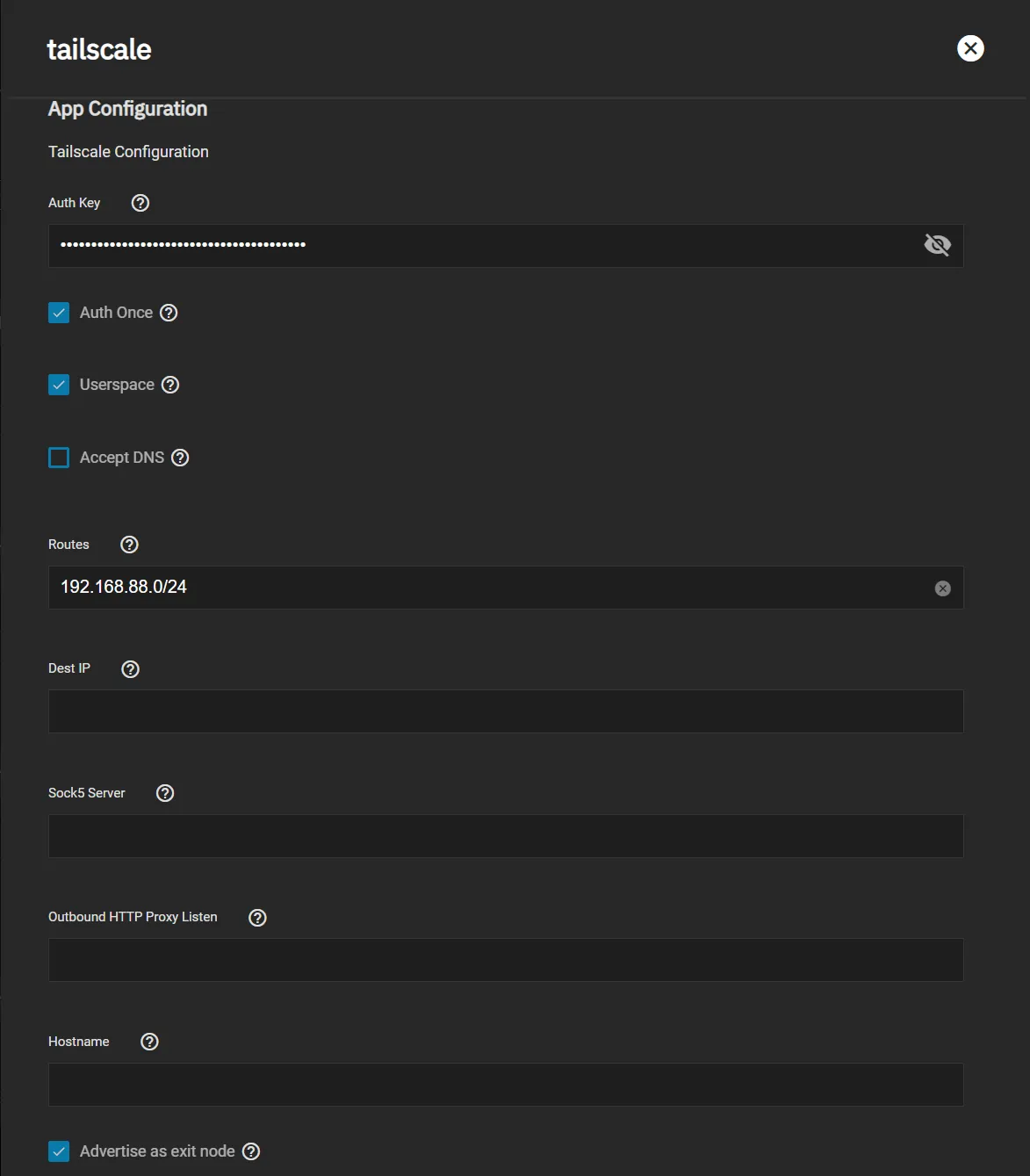Viewport: 1030px width, 1176px height.
Task: Remove the 192.168.88.0/24 route entry
Action: tap(942, 588)
